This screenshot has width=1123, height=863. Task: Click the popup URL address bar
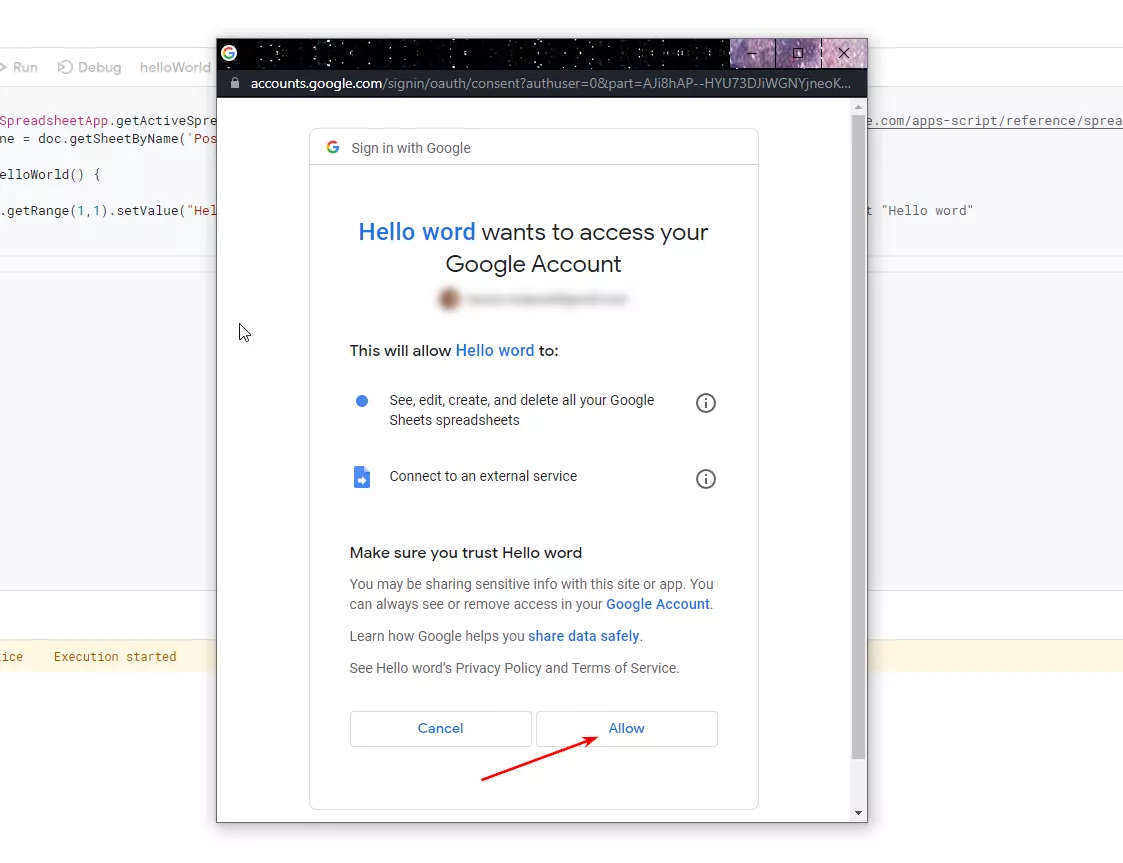pos(550,83)
